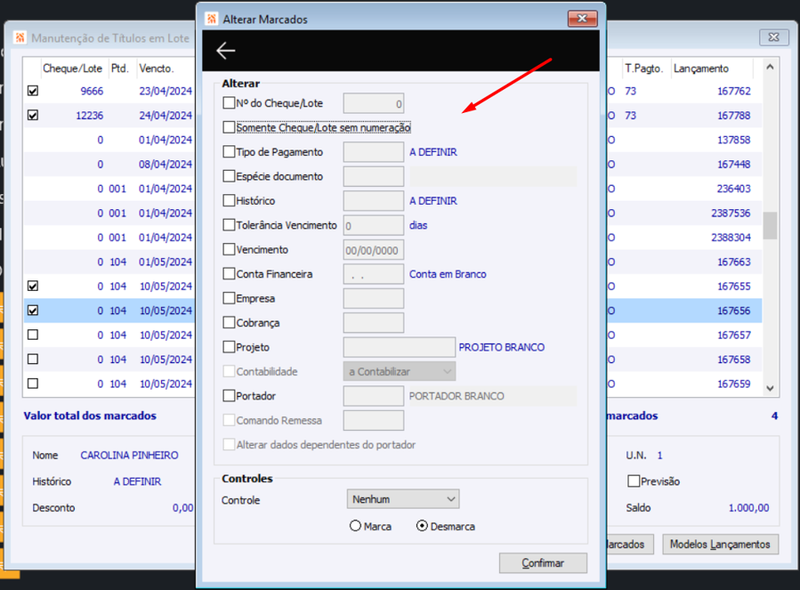This screenshot has width=800, height=590.
Task: Click the Cheque/Lote column header
Action: pyautogui.click(x=72, y=68)
